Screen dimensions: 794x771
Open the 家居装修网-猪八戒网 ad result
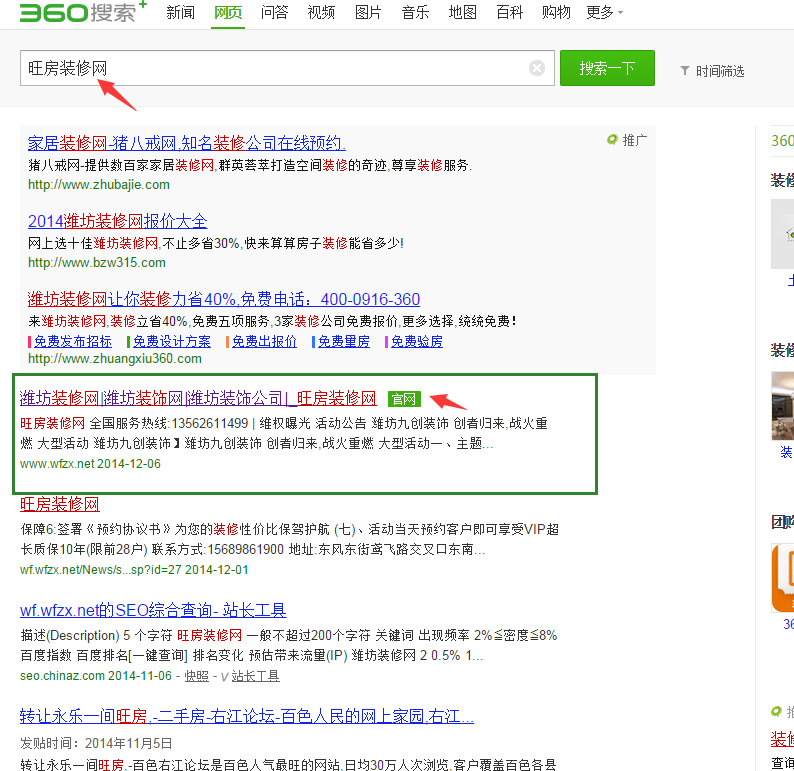(x=186, y=143)
